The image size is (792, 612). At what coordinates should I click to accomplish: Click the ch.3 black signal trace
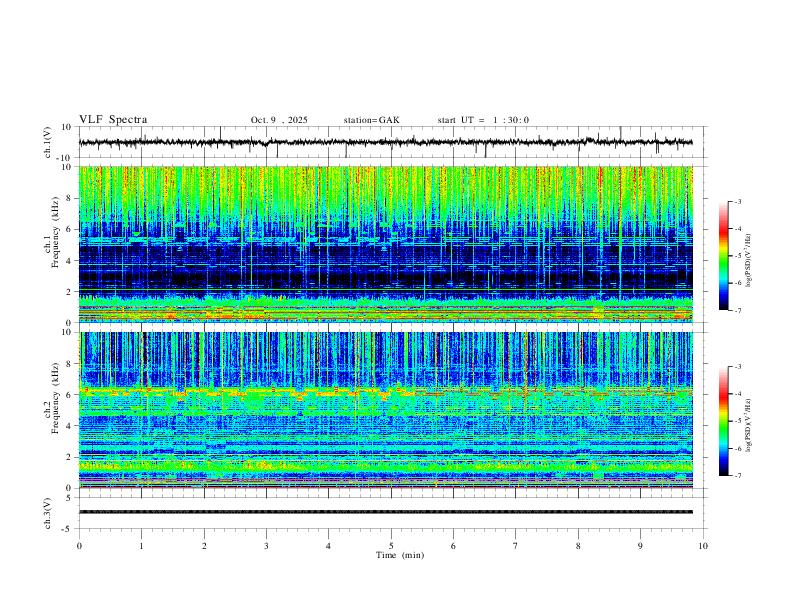click(385, 512)
